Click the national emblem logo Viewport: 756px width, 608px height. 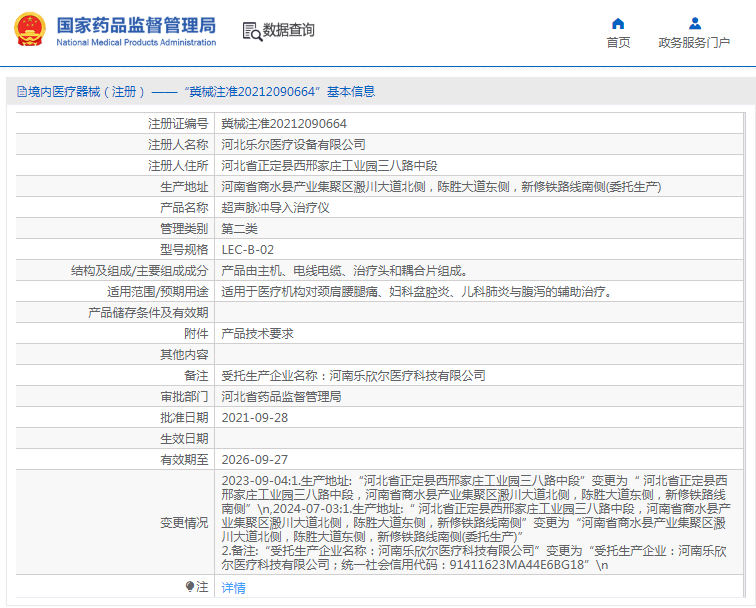click(x=30, y=30)
